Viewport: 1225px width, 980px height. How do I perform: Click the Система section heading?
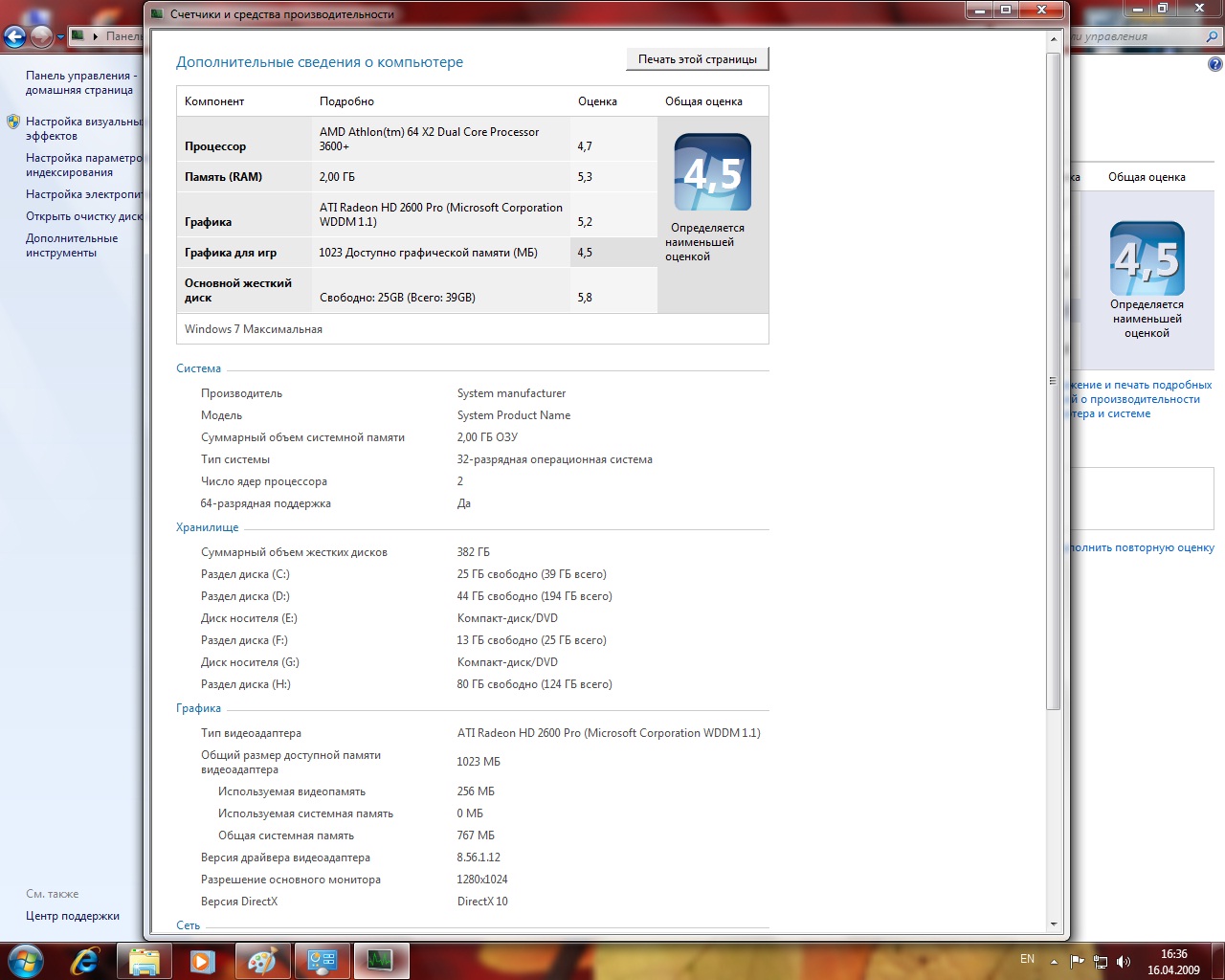(x=198, y=368)
